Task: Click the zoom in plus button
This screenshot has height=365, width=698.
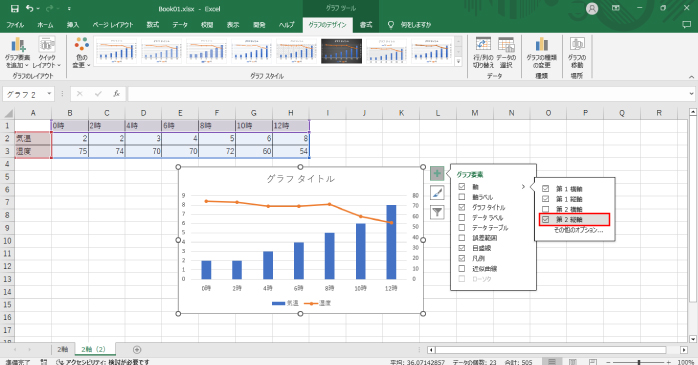Action: pyautogui.click(x=669, y=362)
